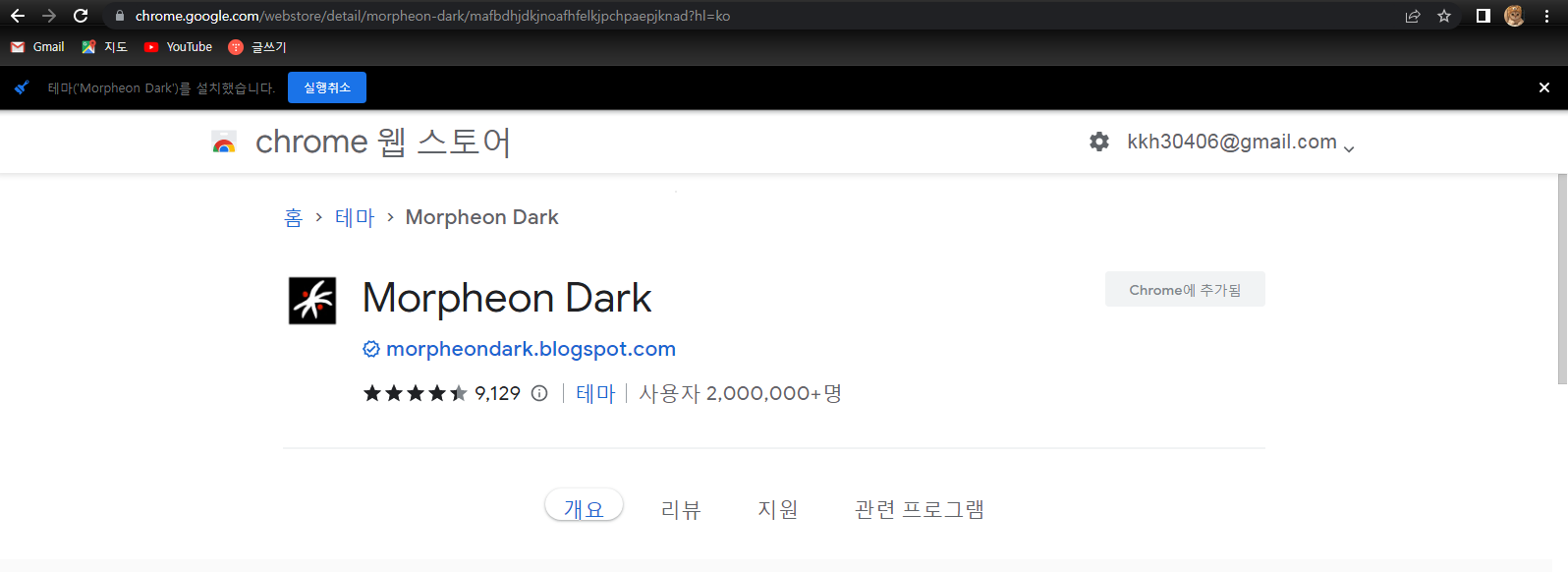1568x572 pixels.
Task: Click the chrome 웹 스토어 header text
Action: 383,143
